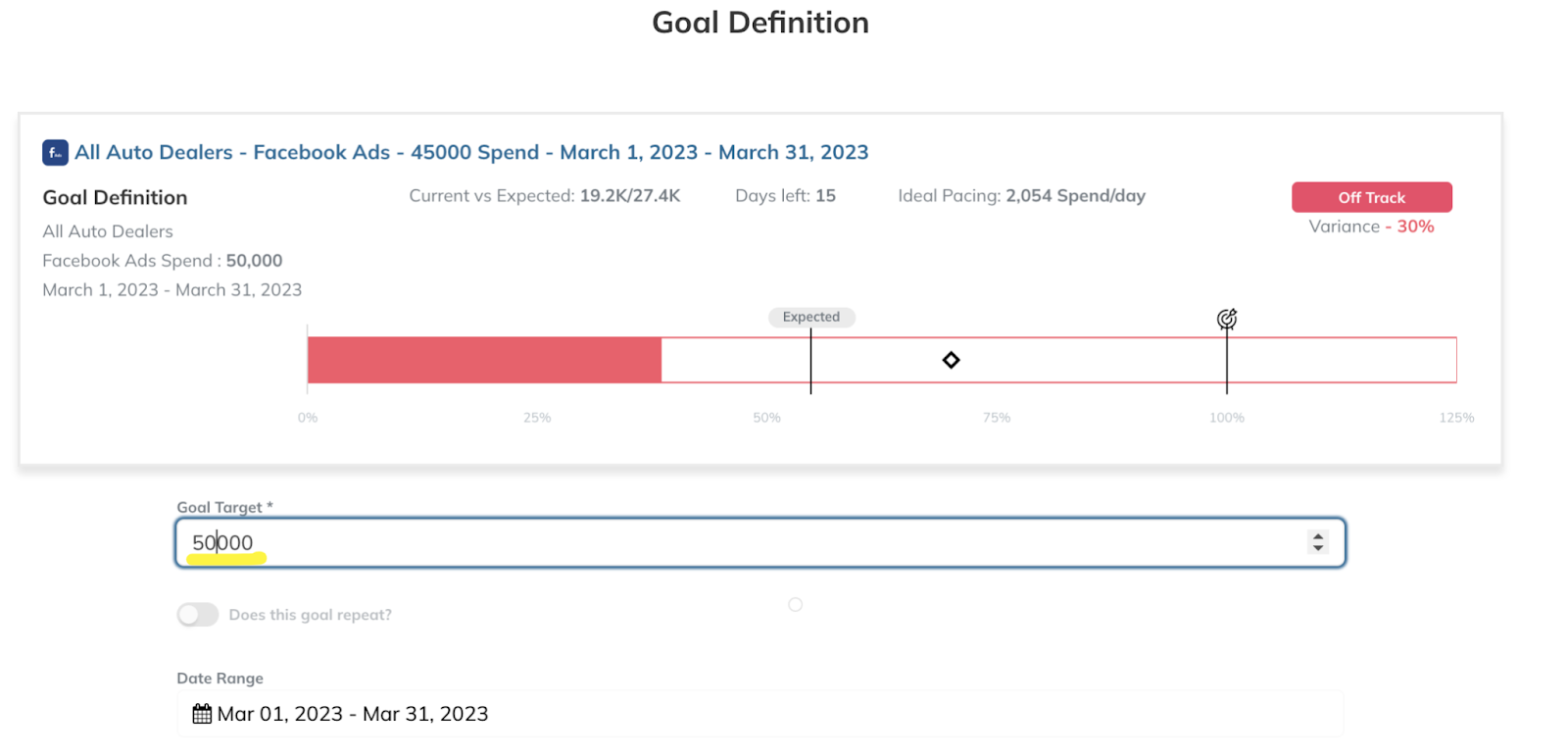Open the All Auto Dealers goal title link
The image size is (1568, 756).
click(x=471, y=152)
